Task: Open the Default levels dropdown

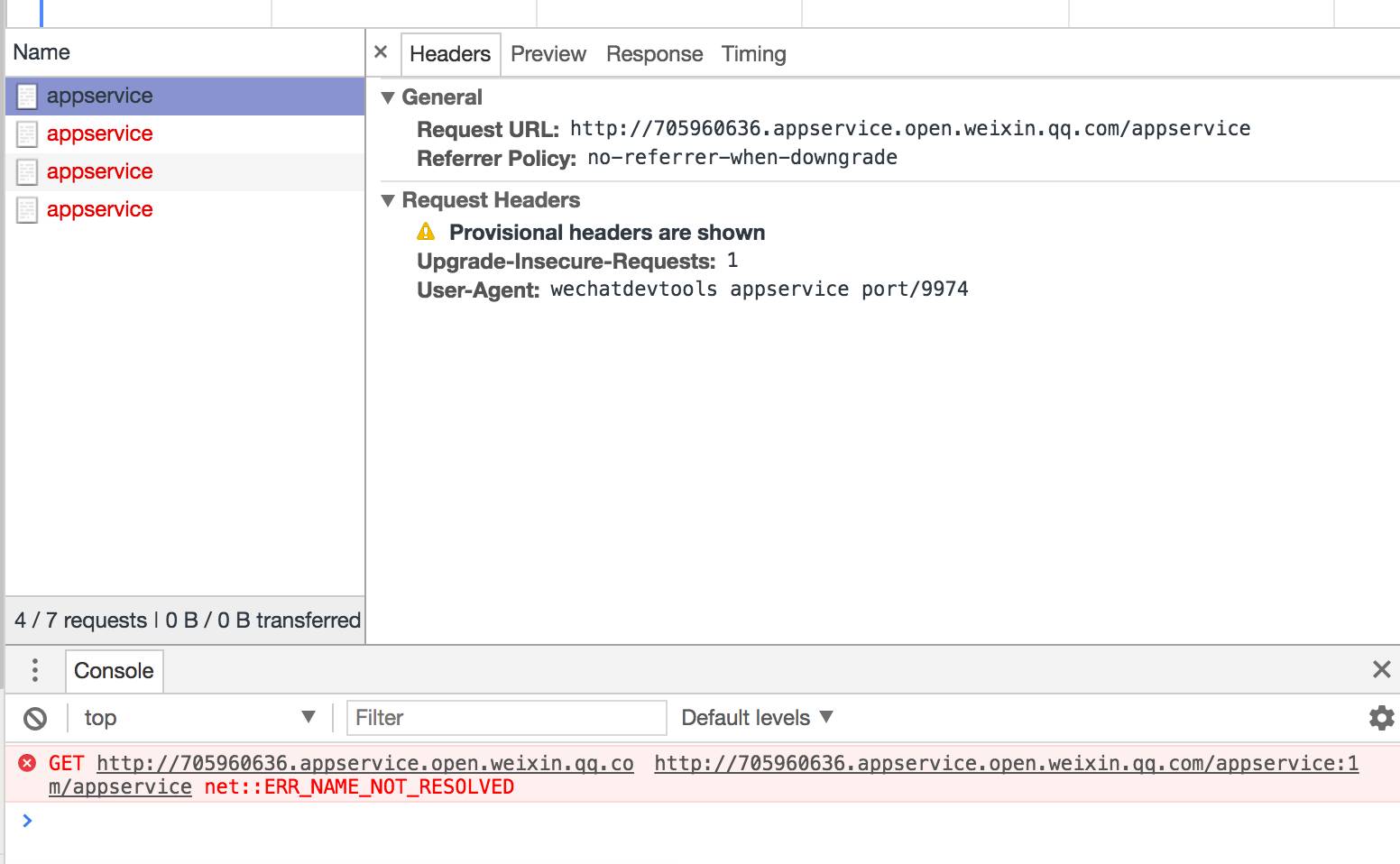Action: (756, 718)
